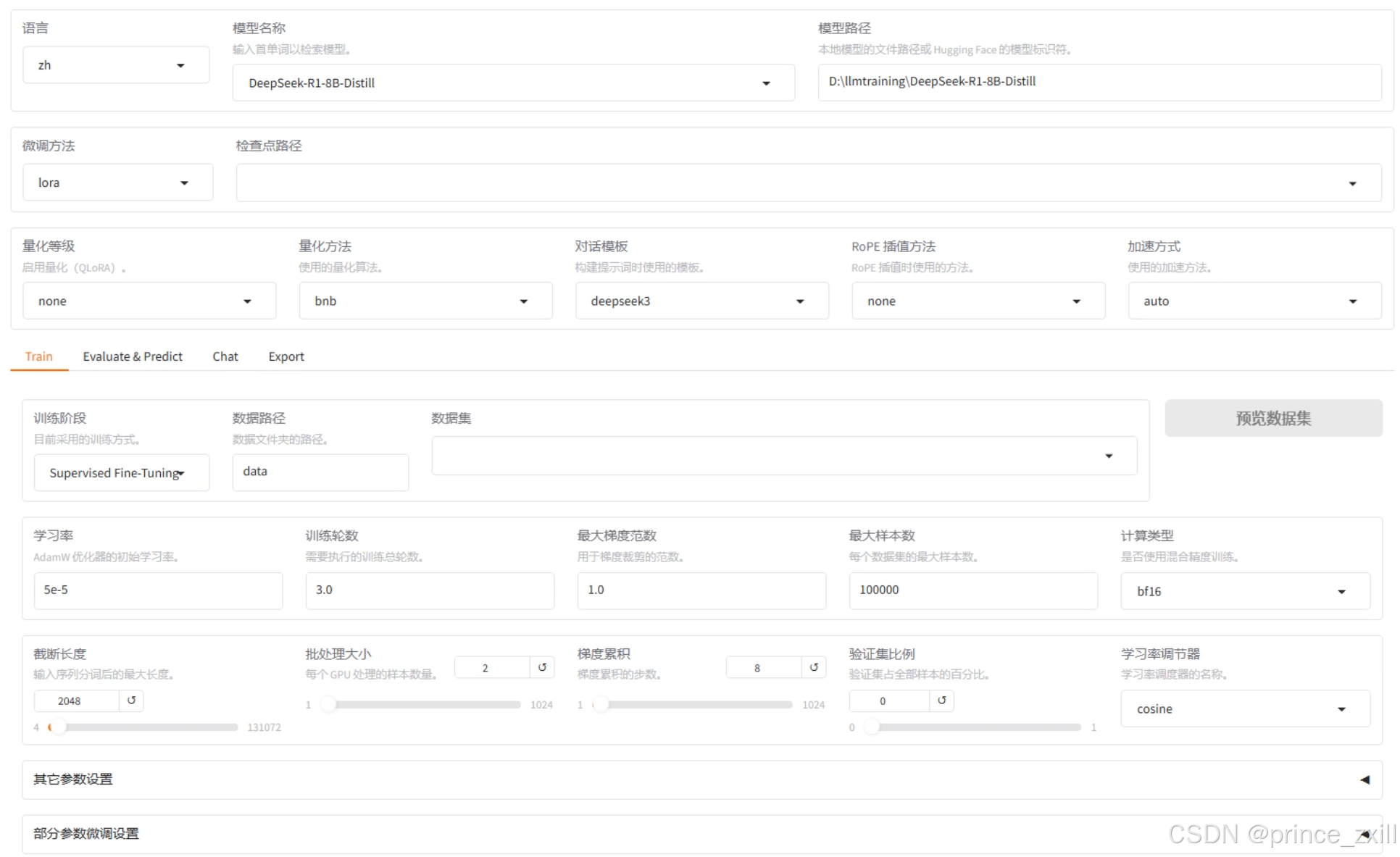Viewport: 1400px width, 857px height.
Task: Reset the 截断长度 value to default
Action: point(131,701)
